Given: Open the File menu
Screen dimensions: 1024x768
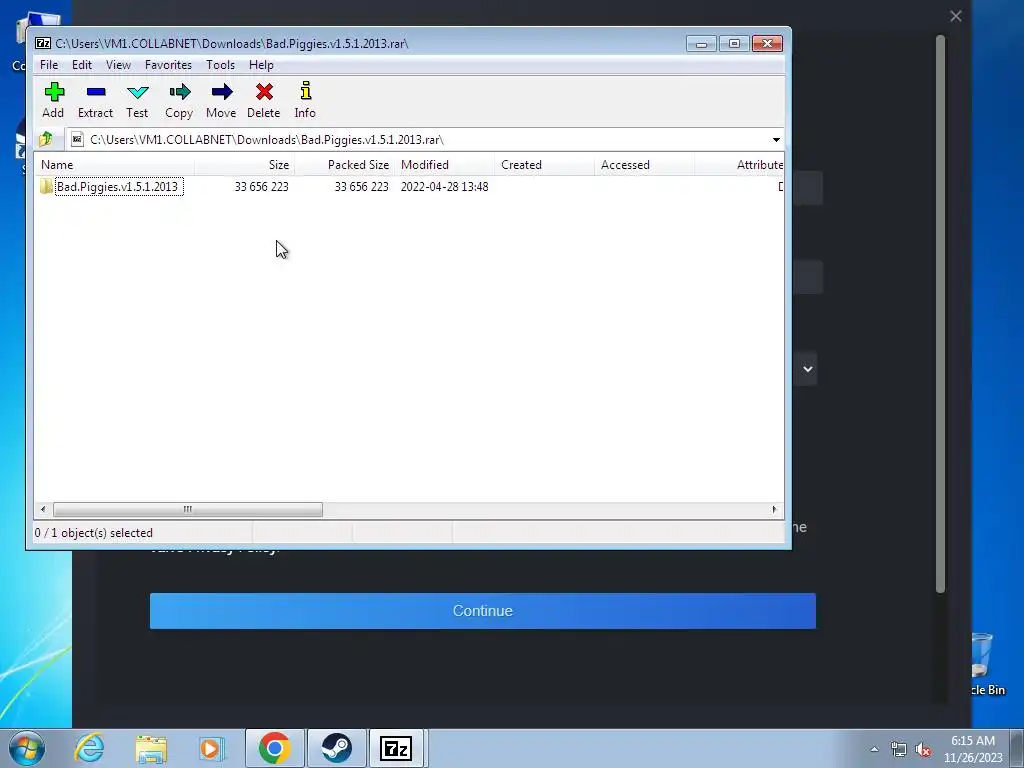Looking at the screenshot, I should pyautogui.click(x=49, y=65).
